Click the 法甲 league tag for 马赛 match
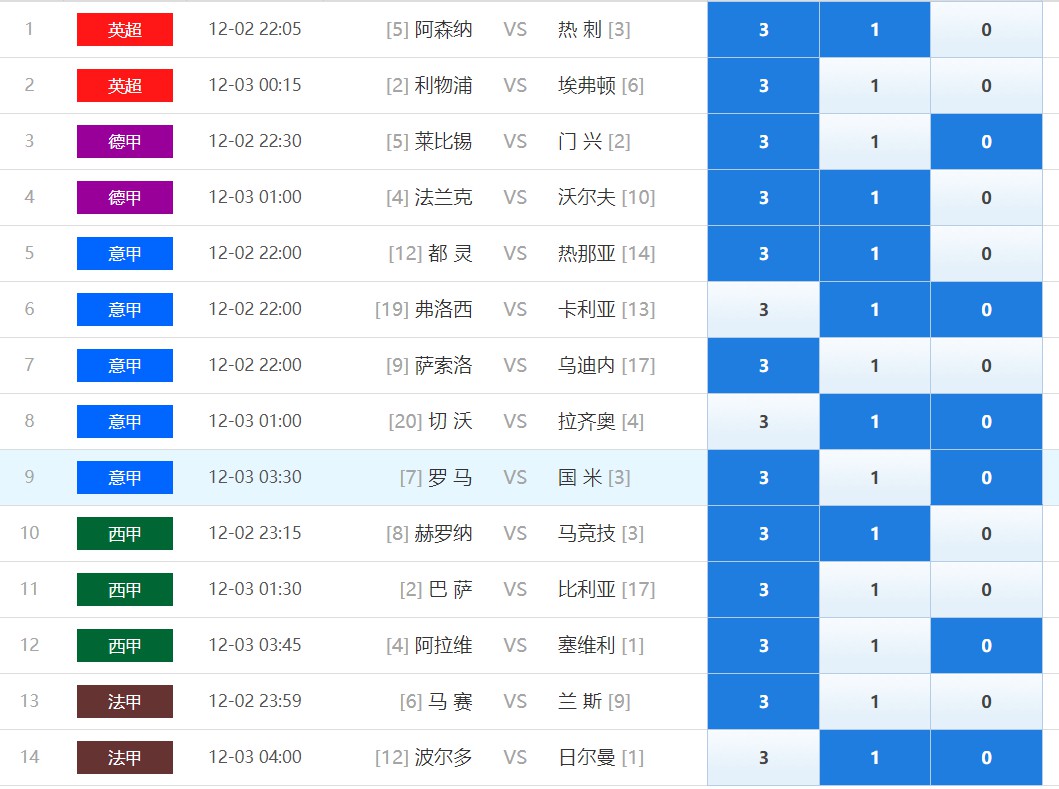Viewport: 1059px width, 789px height. click(x=125, y=702)
